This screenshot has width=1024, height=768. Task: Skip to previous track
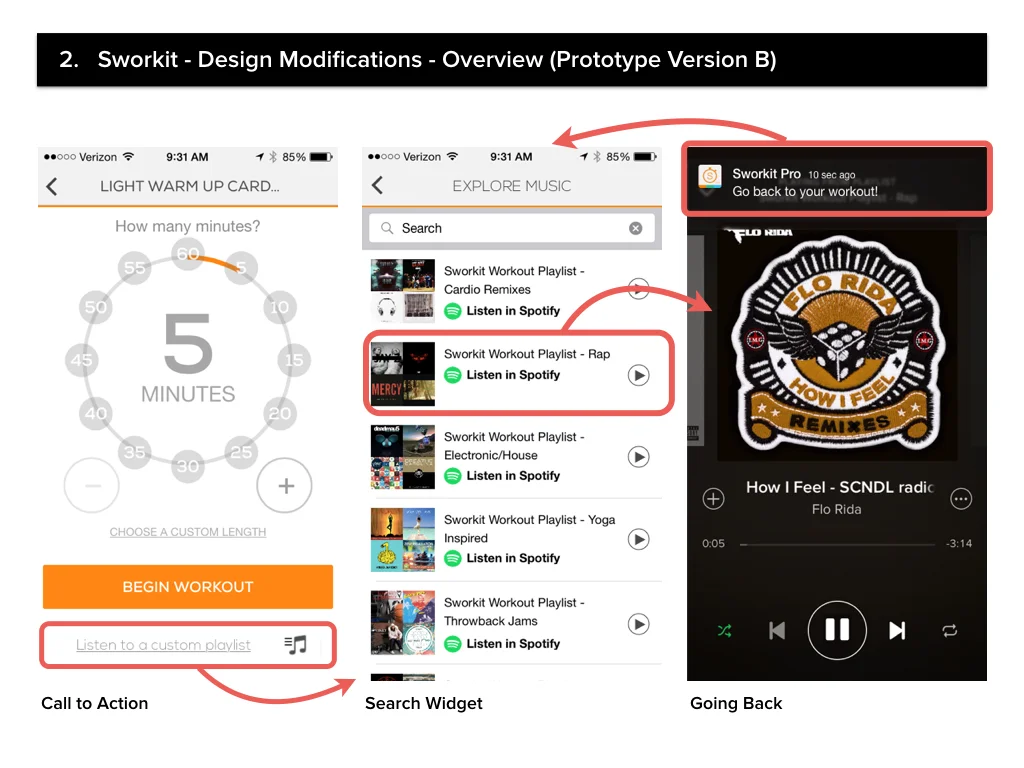coord(777,631)
